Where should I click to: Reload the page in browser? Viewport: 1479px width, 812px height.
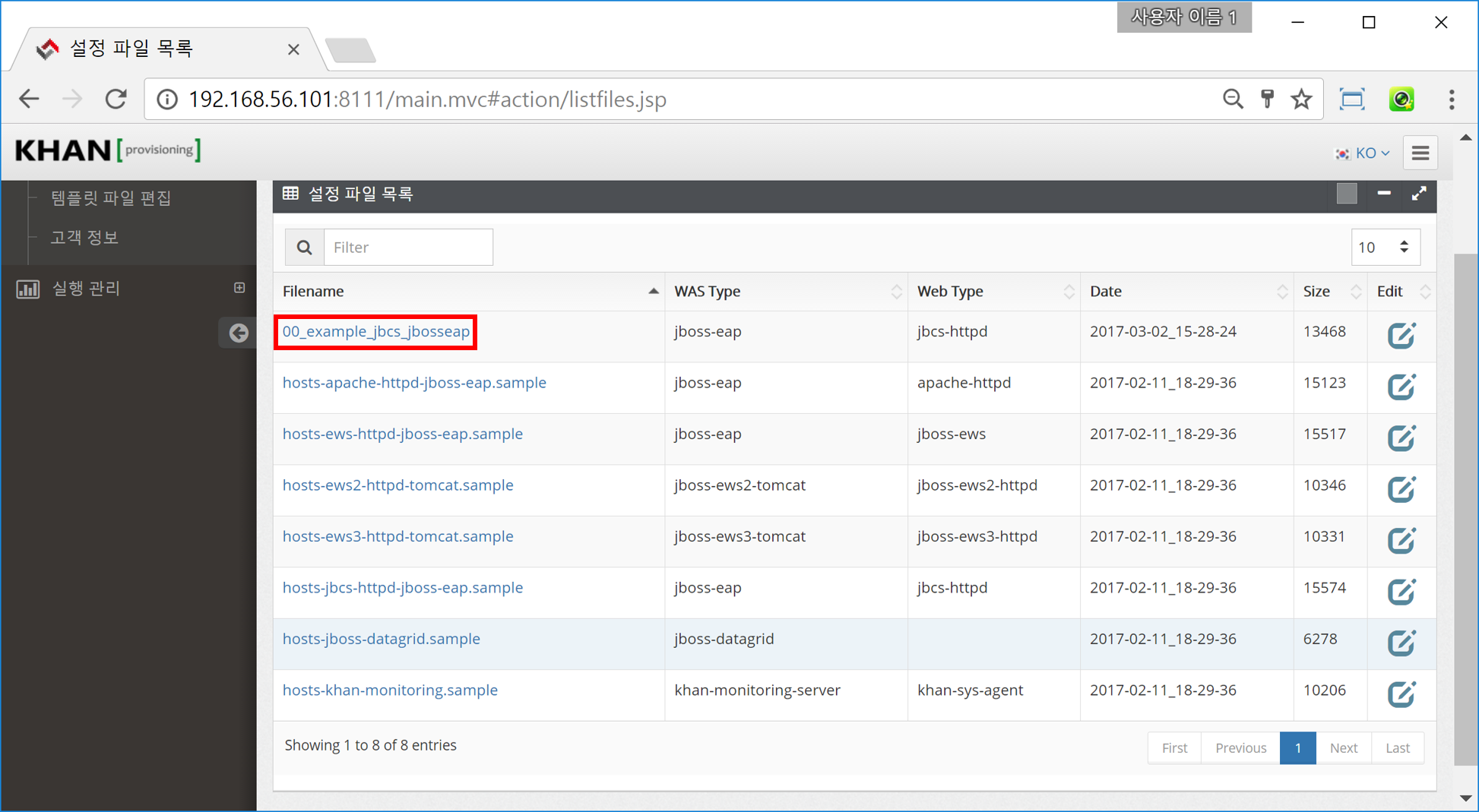[116, 100]
